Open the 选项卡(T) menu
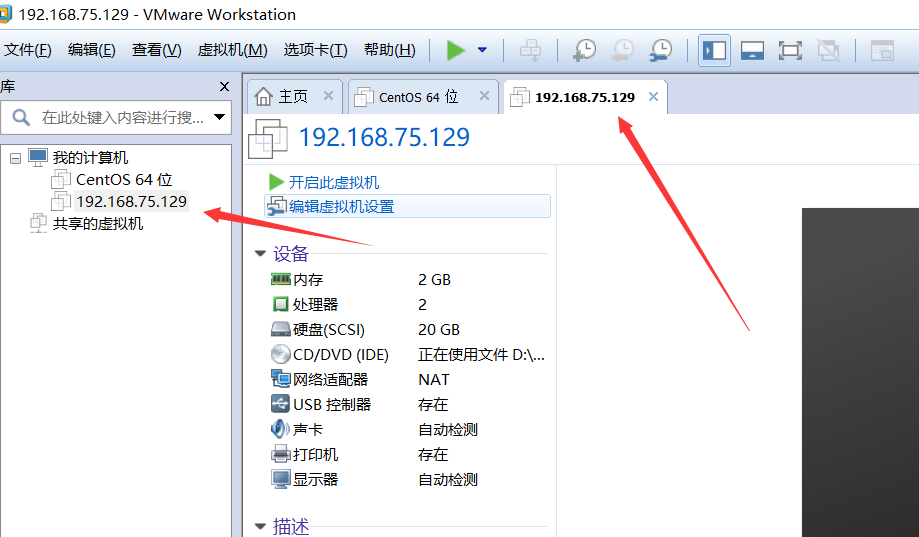Screen dimensions: 919x537 point(315,50)
